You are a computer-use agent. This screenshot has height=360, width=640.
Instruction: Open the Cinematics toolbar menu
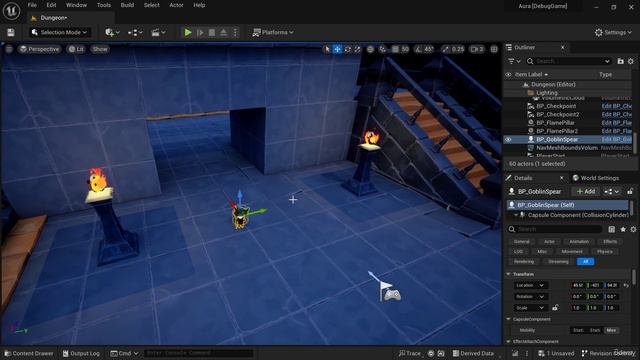[x=158, y=32]
